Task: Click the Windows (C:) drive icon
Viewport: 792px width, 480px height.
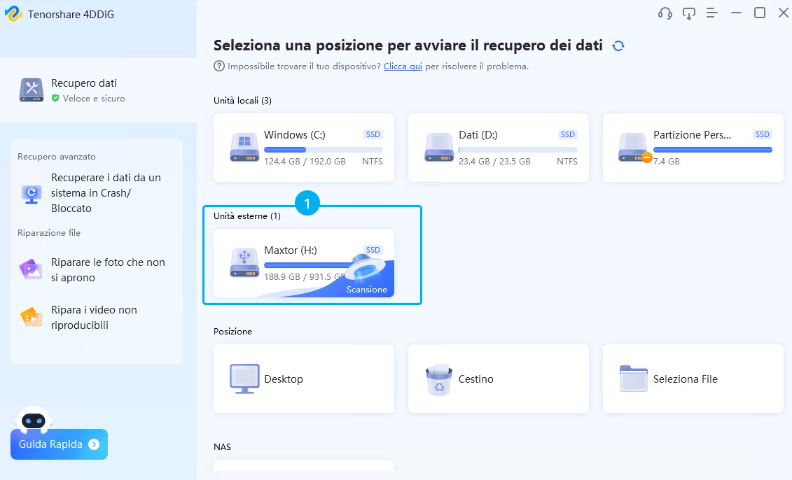Action: pos(244,147)
